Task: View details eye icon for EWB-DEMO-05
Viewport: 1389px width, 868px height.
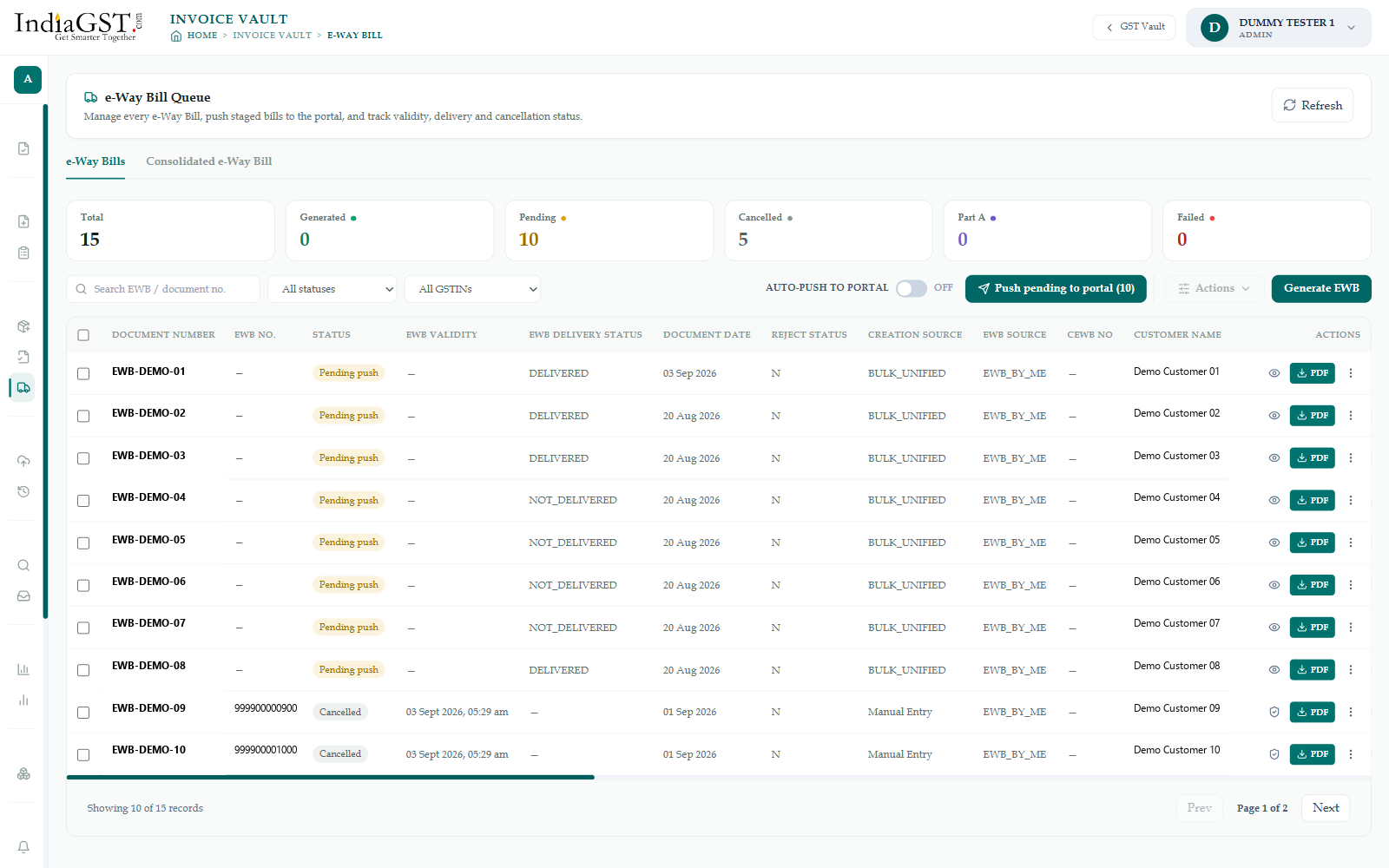Action: (x=1274, y=542)
